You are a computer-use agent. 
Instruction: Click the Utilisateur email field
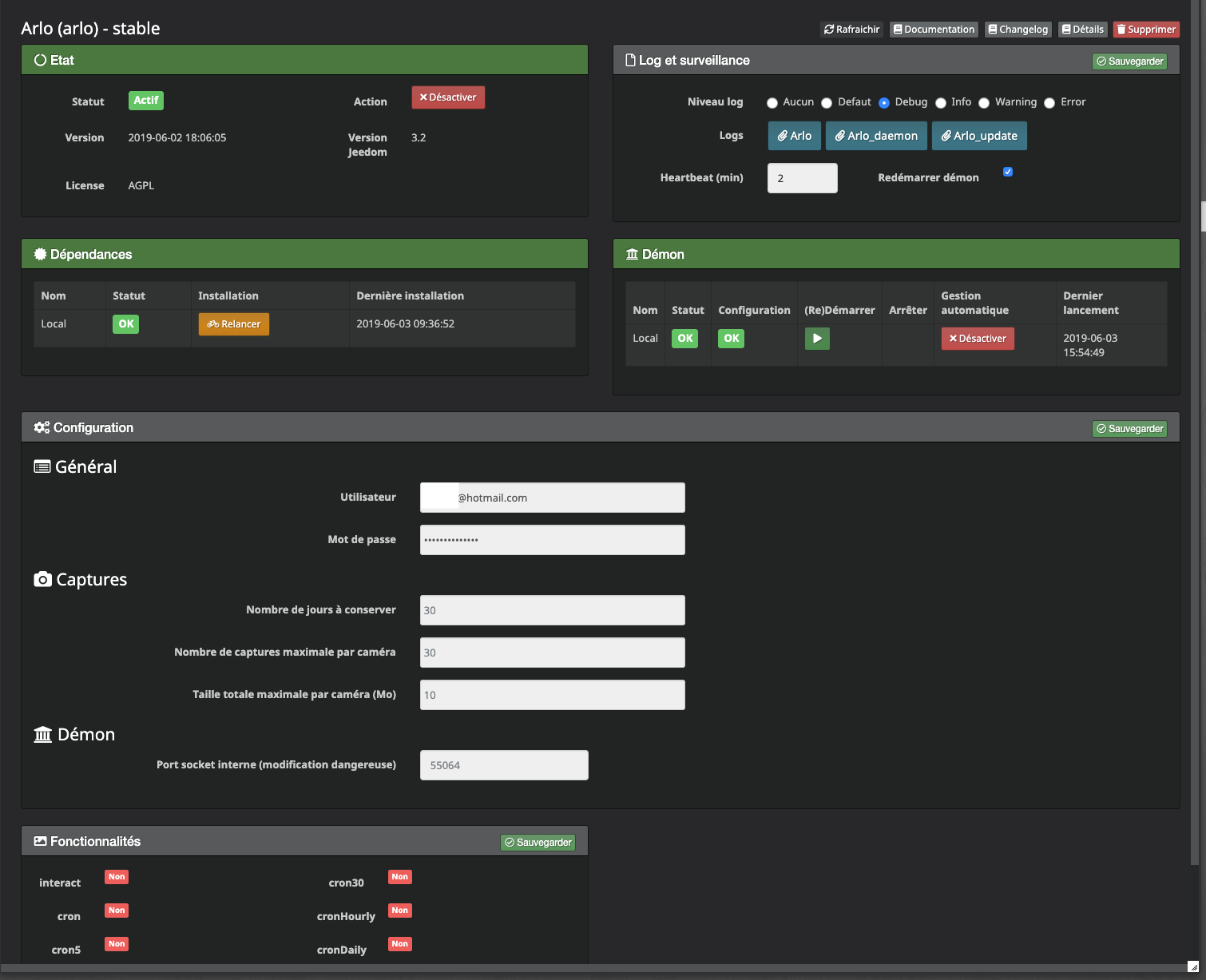(553, 498)
